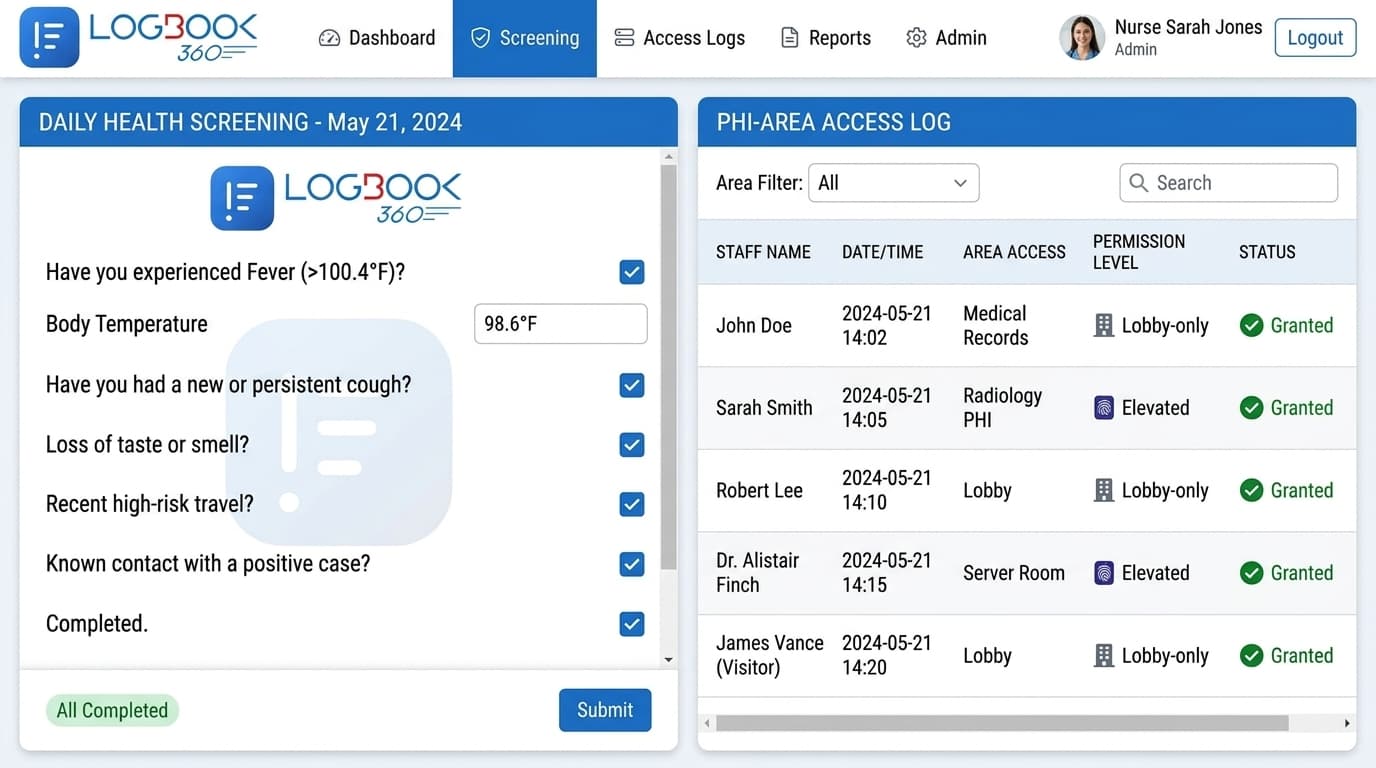Image resolution: width=1376 pixels, height=768 pixels.
Task: Click the DATE/TIME column header
Action: 883,252
